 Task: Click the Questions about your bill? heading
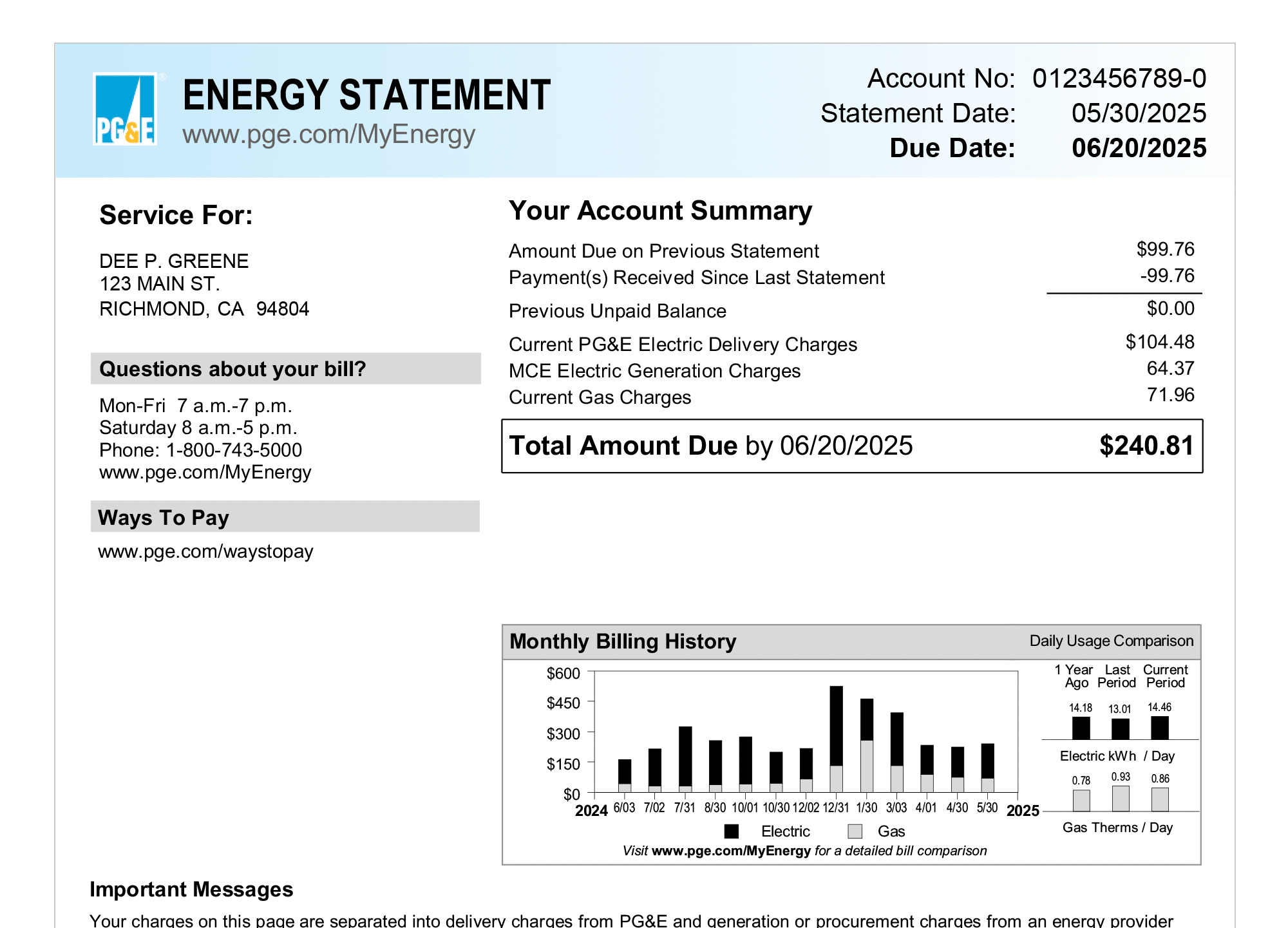click(232, 369)
